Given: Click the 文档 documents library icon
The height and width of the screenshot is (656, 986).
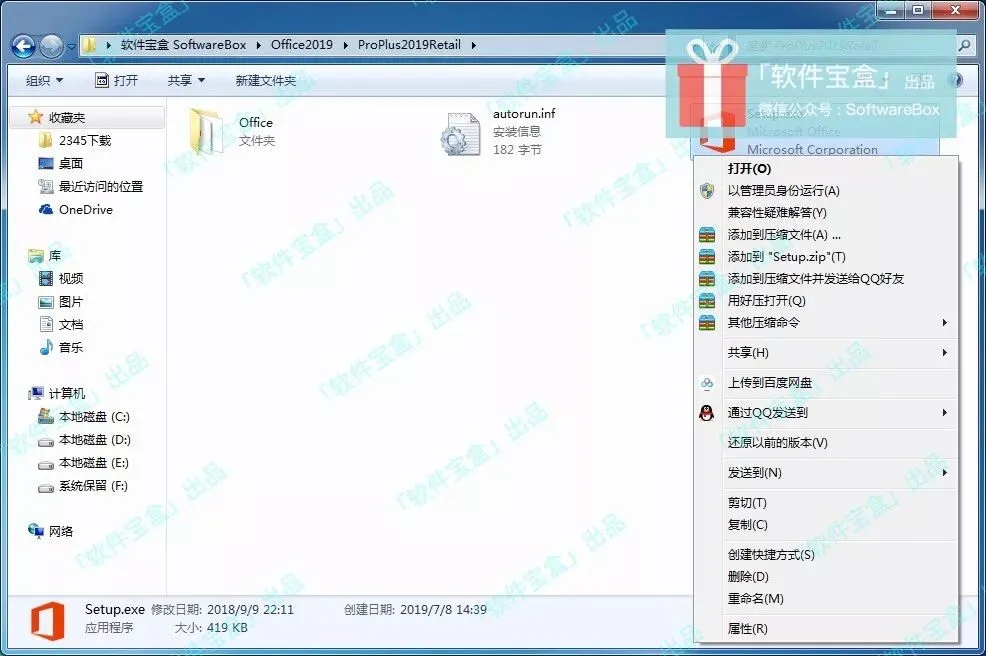Looking at the screenshot, I should tap(46, 324).
